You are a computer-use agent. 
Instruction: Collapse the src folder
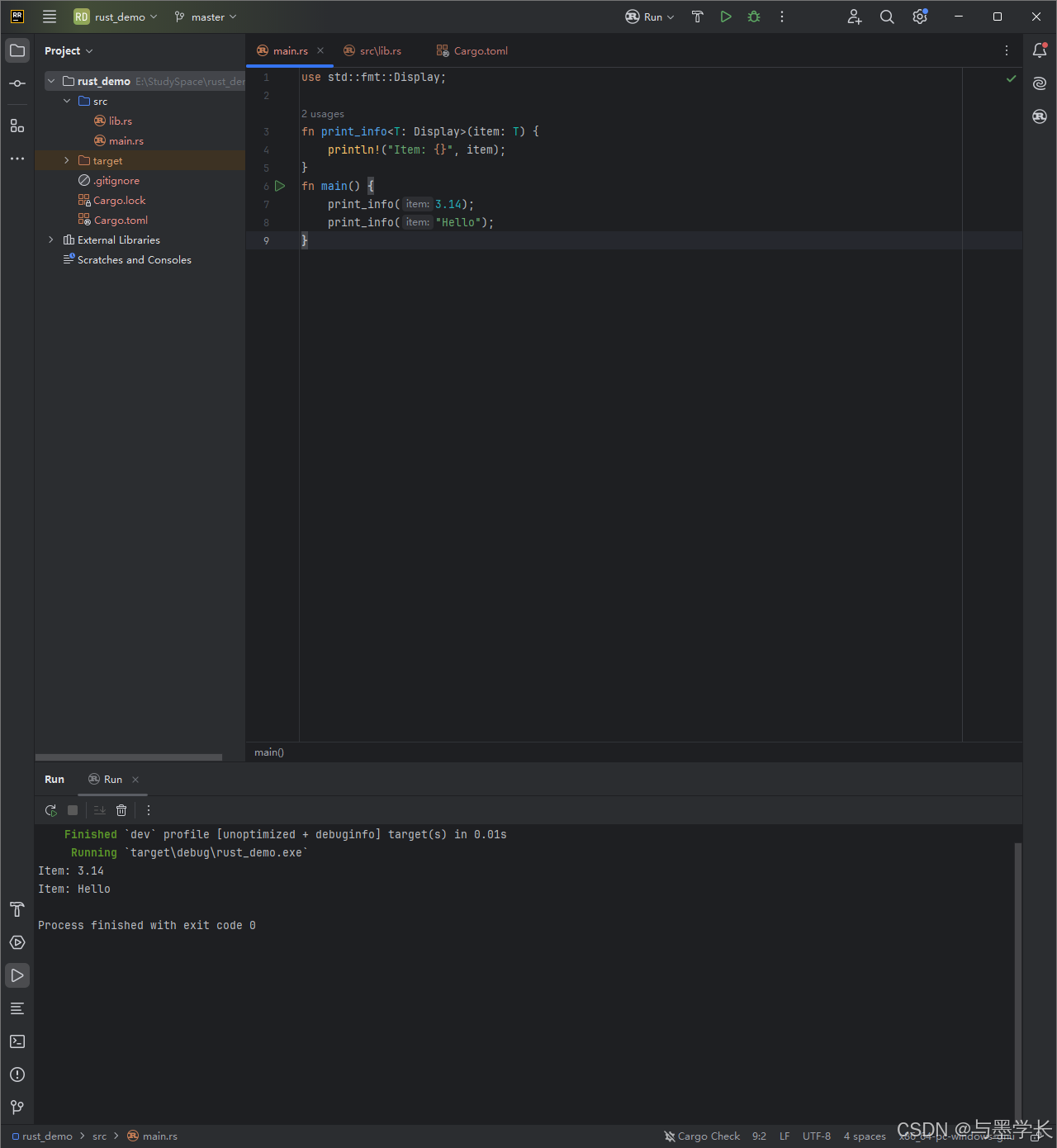(x=67, y=101)
